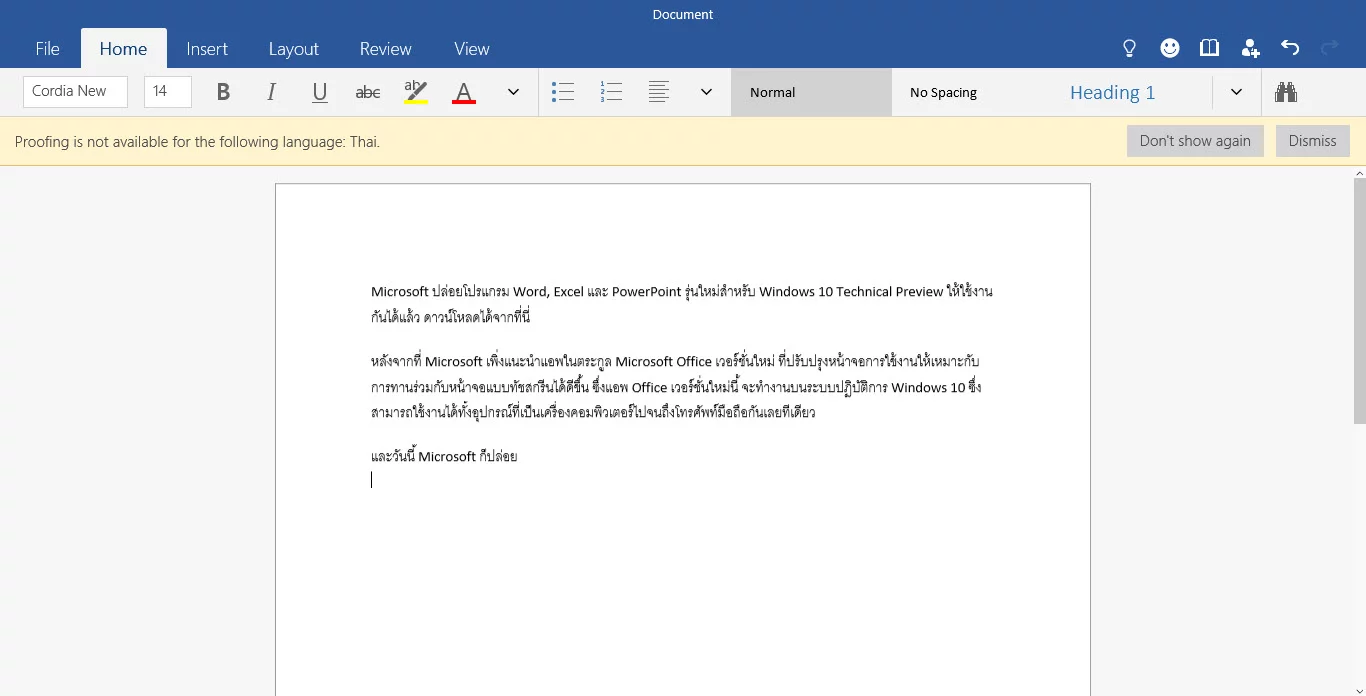Click the Cordia New font name box
The width and height of the screenshot is (1366, 696).
pyautogui.click(x=75, y=91)
